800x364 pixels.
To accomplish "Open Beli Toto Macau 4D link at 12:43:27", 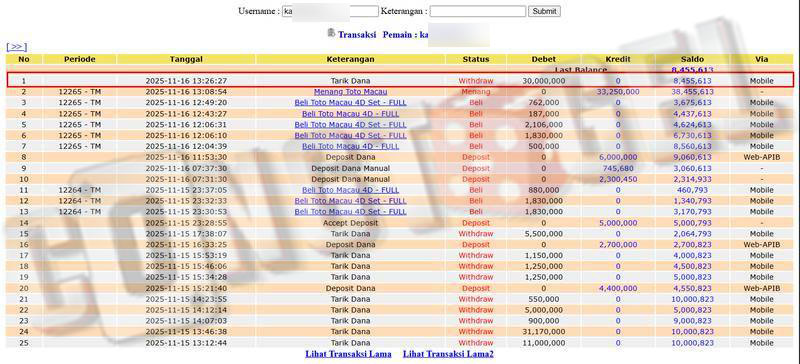I will [x=351, y=114].
